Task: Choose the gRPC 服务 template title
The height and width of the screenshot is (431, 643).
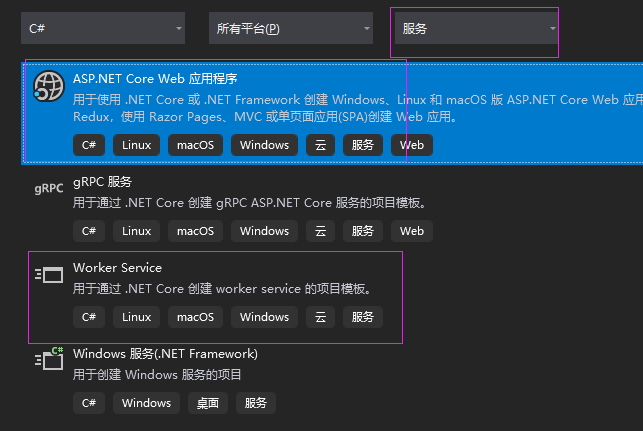Action: (102, 182)
